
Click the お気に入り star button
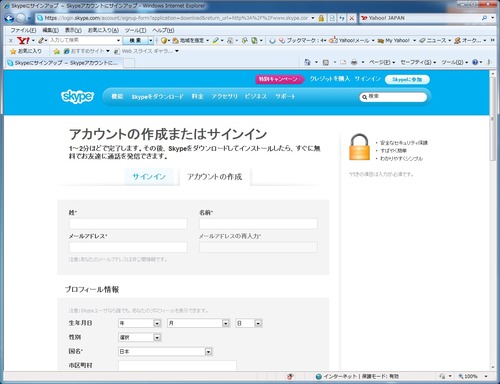click(26, 51)
